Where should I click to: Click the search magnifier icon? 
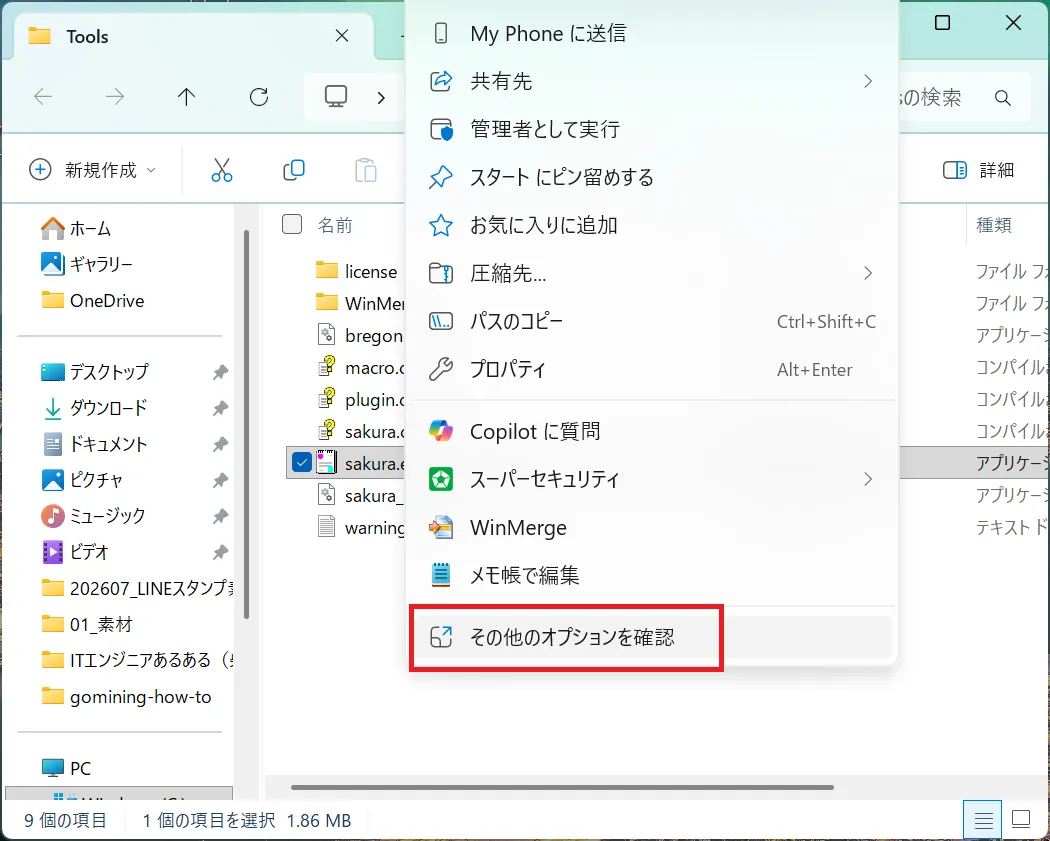click(x=1002, y=98)
